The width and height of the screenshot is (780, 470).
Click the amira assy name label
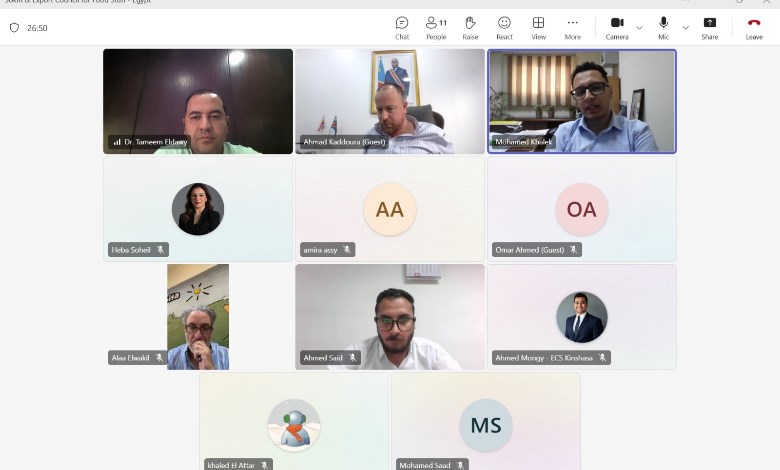[320, 250]
